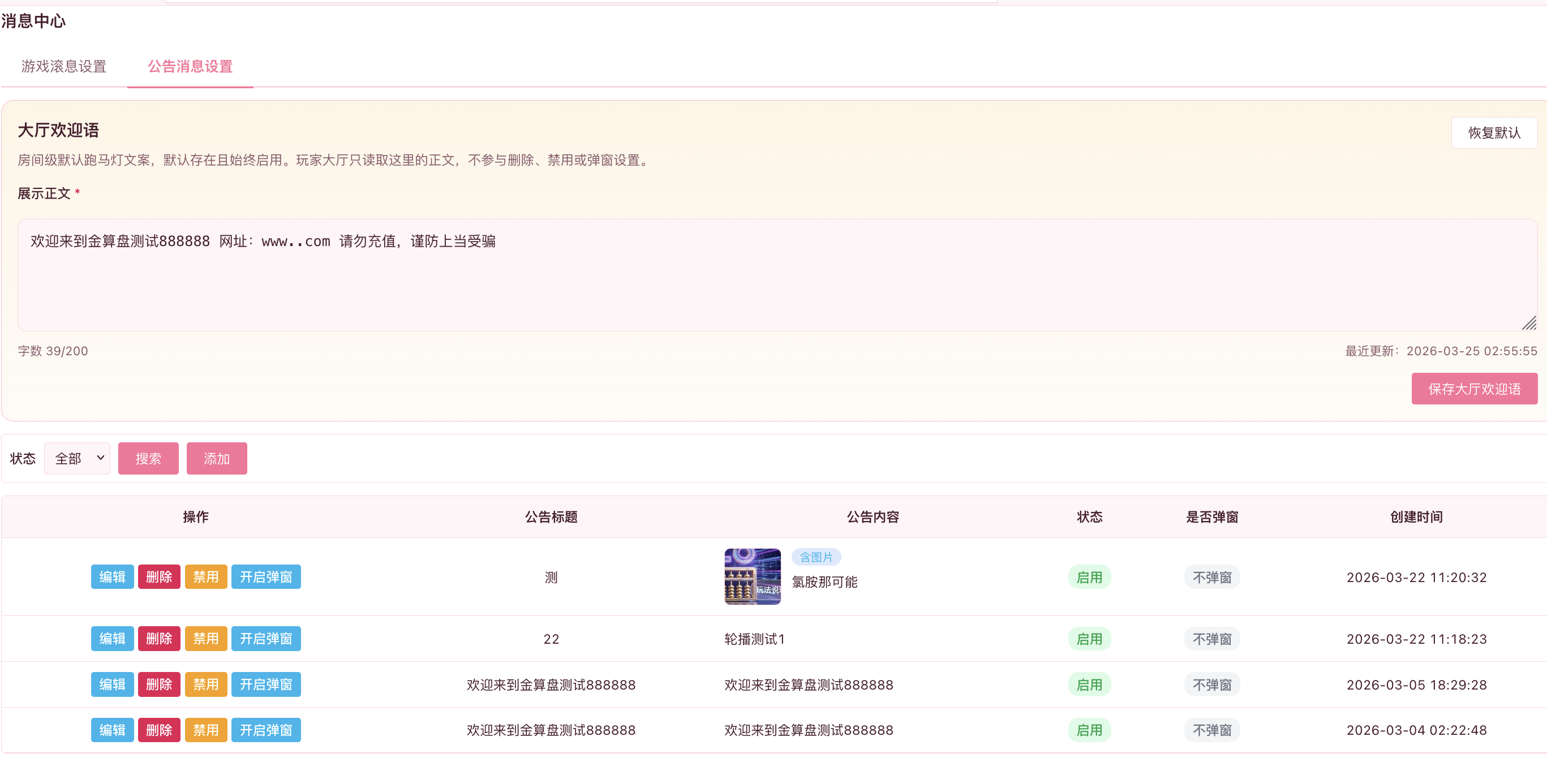Click 不弹窗 badge in 测 row

click(1212, 577)
